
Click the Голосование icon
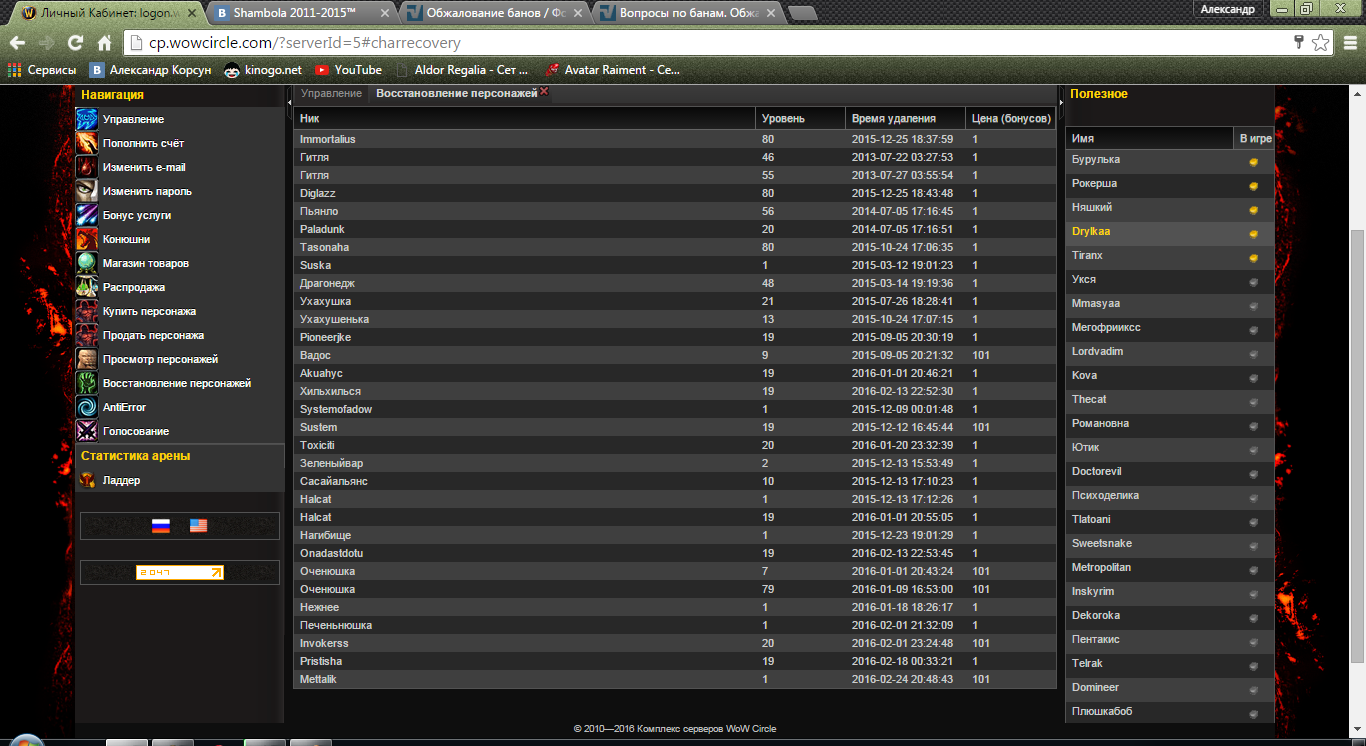point(87,431)
